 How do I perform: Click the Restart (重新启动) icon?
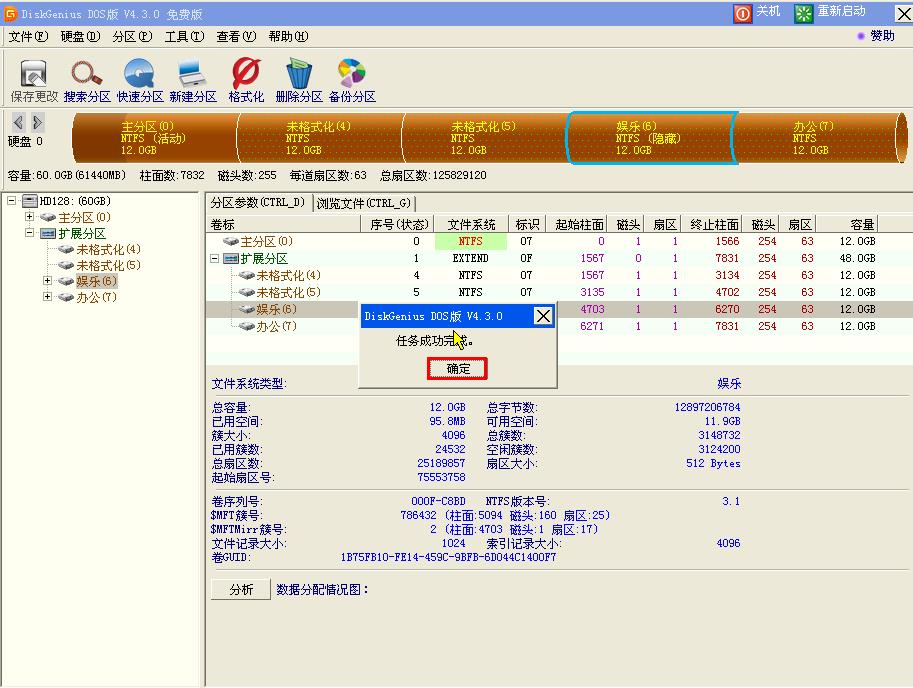coord(804,13)
